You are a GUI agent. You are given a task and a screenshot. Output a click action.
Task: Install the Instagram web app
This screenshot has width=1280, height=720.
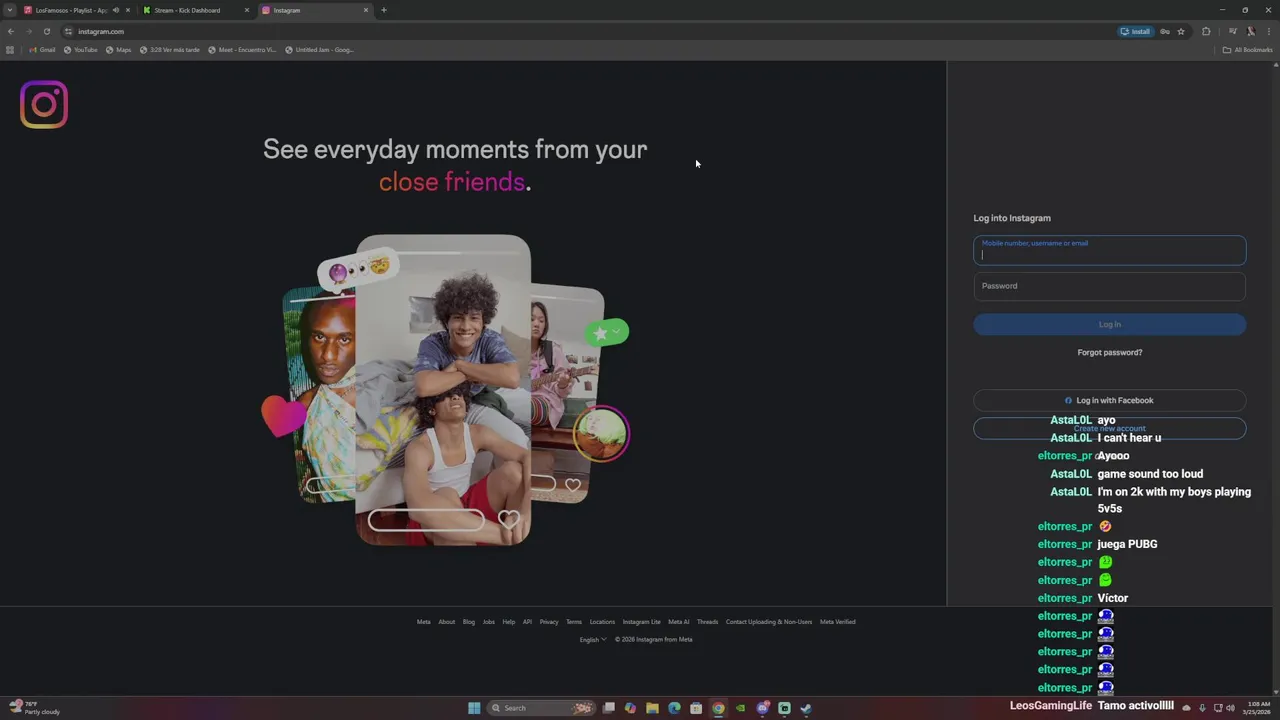click(1135, 31)
